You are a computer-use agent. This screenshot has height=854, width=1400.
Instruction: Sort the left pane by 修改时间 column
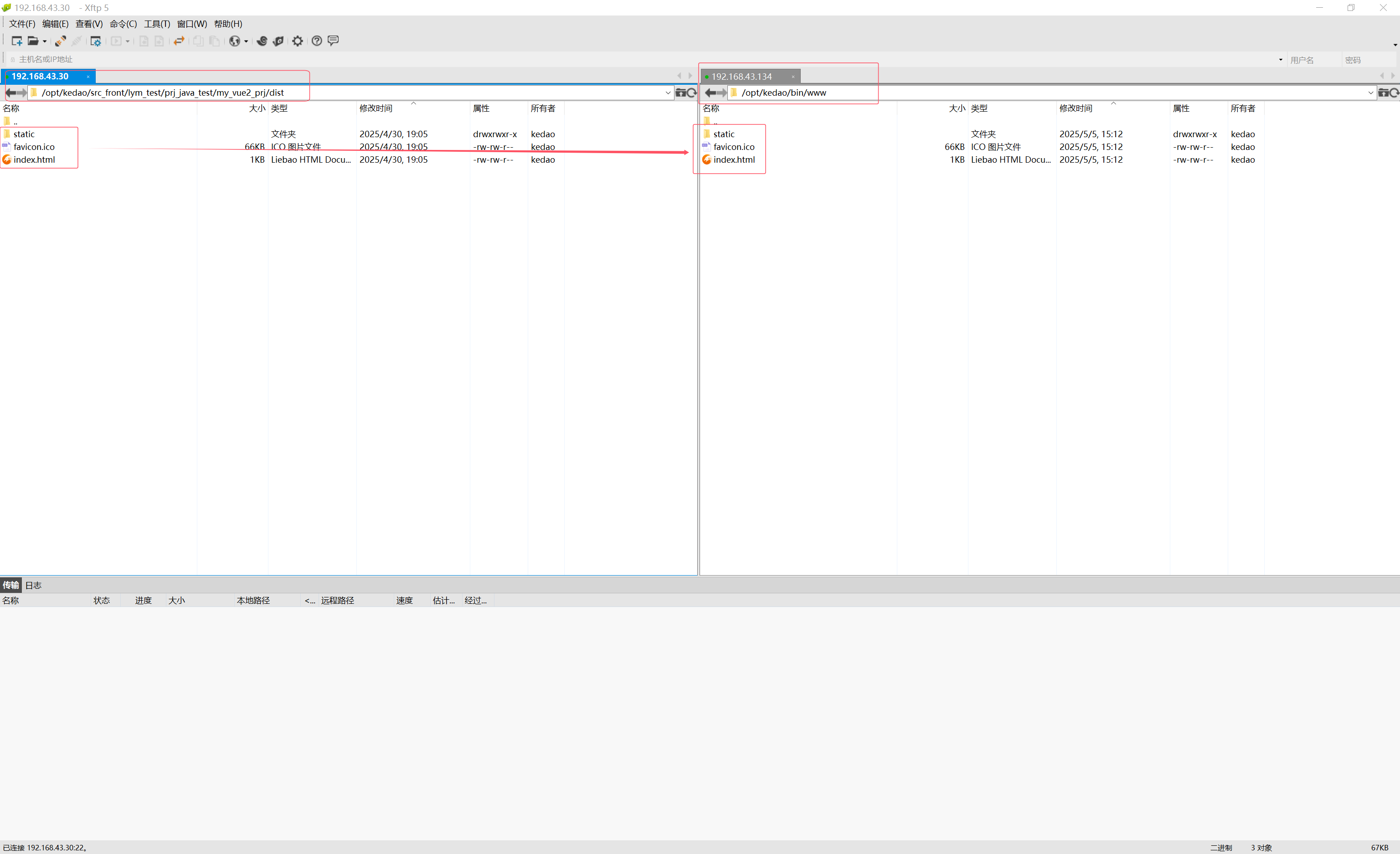coord(376,108)
